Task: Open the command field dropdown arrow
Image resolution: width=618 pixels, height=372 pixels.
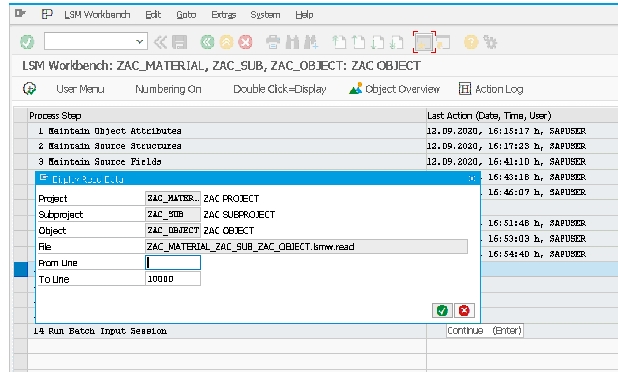Action: coord(139,41)
